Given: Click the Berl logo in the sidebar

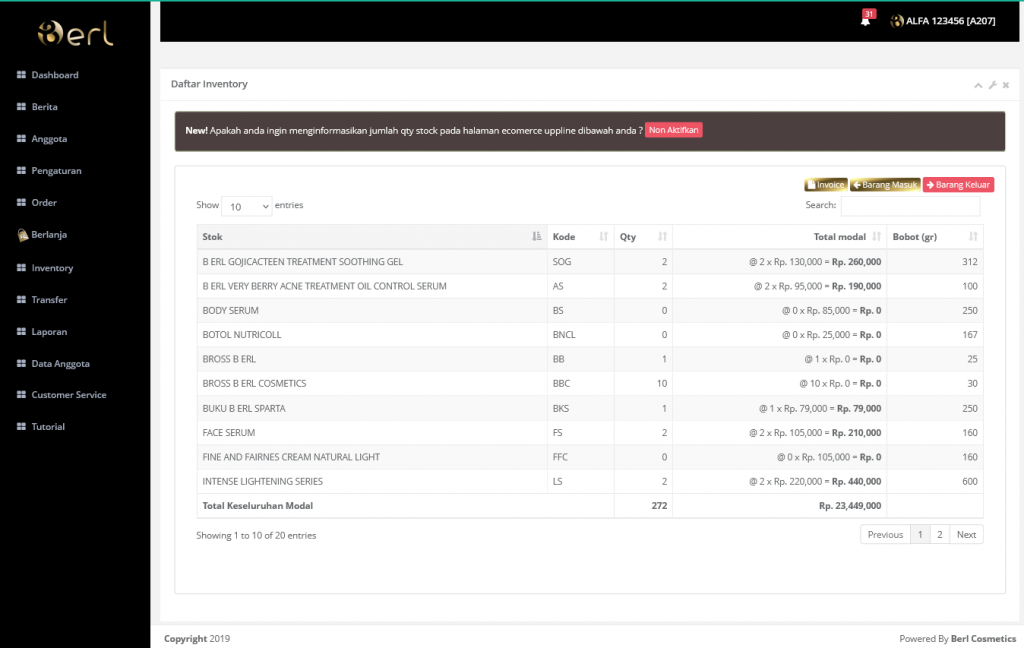Looking at the screenshot, I should tap(75, 33).
